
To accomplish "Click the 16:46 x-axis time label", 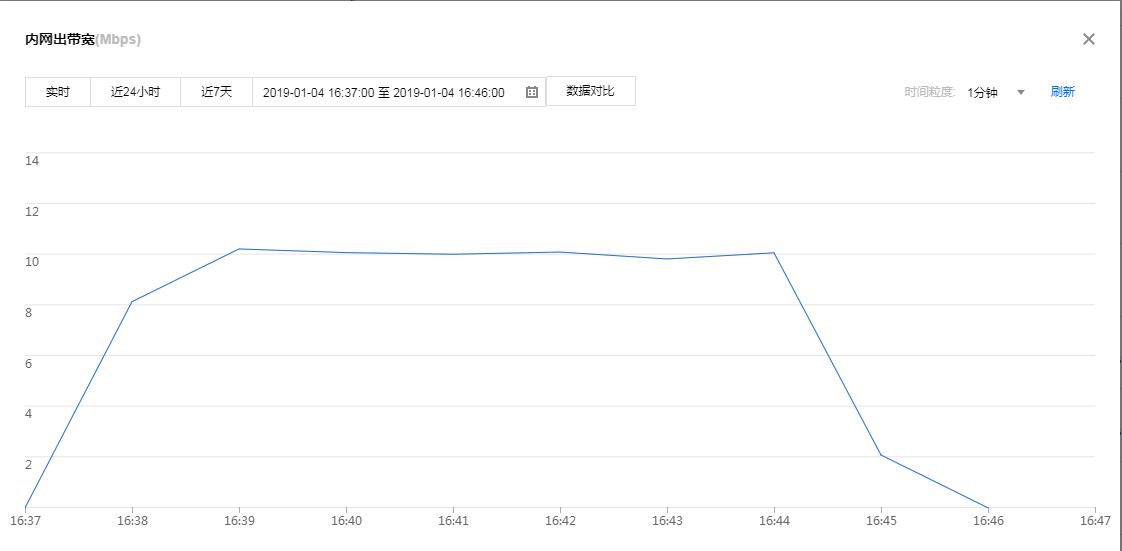I will (988, 521).
